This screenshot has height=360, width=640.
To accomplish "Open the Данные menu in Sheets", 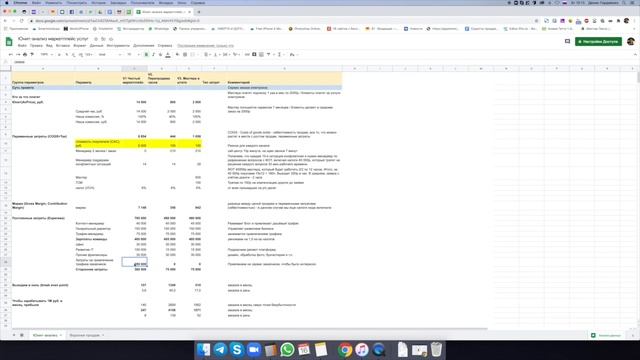I will tap(96, 46).
